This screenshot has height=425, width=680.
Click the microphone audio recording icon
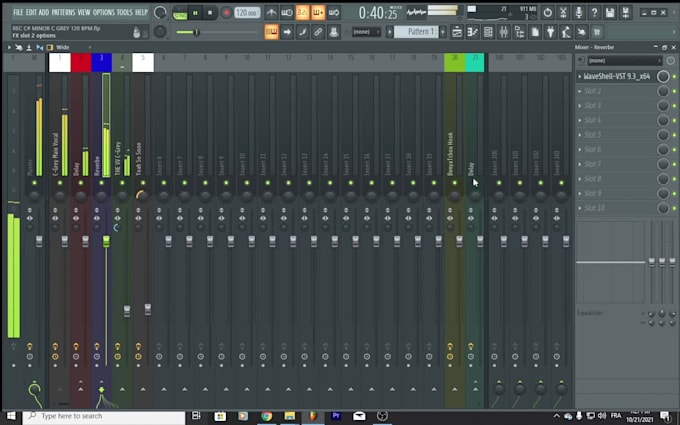[579, 13]
